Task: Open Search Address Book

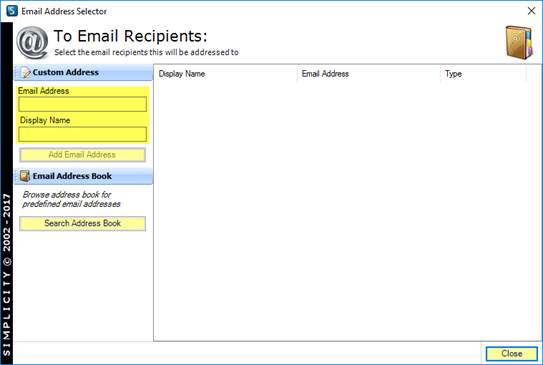Action: tap(82, 223)
